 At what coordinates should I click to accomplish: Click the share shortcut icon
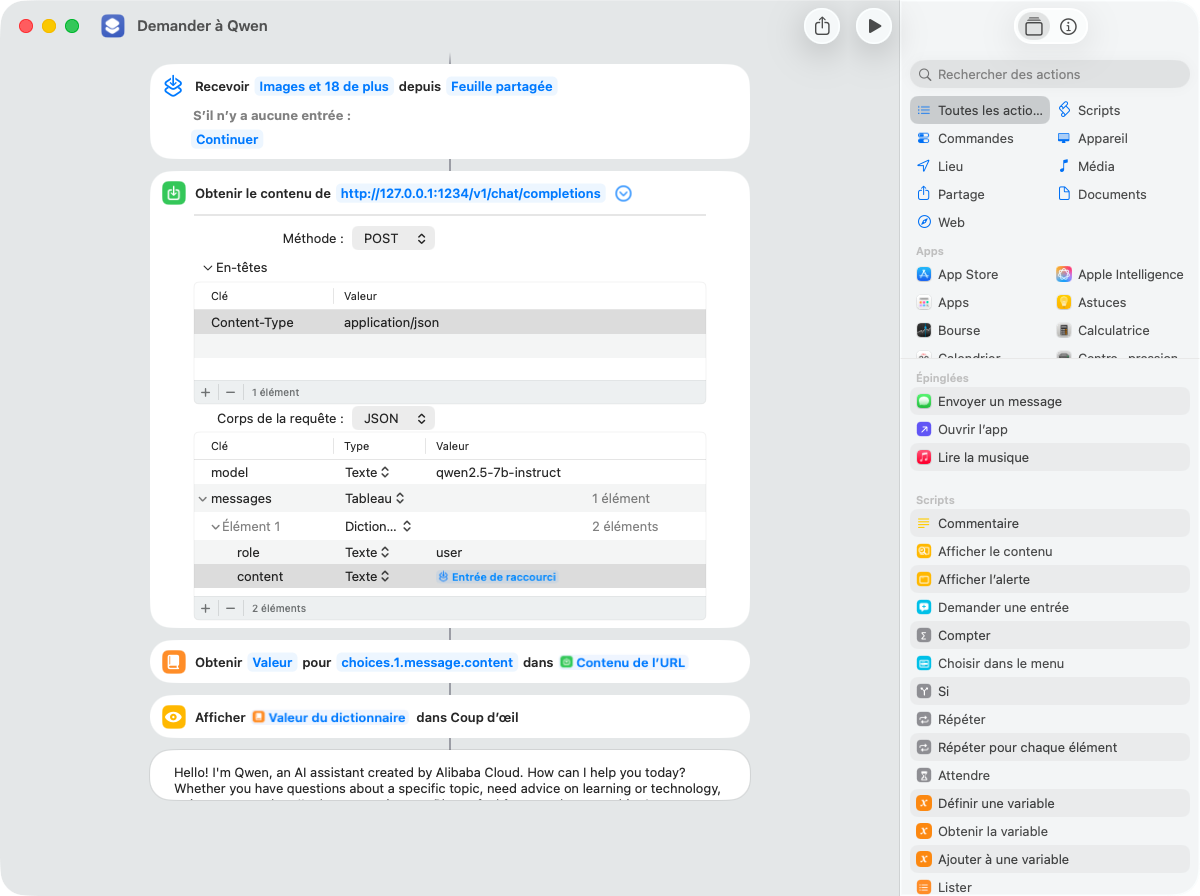822,26
